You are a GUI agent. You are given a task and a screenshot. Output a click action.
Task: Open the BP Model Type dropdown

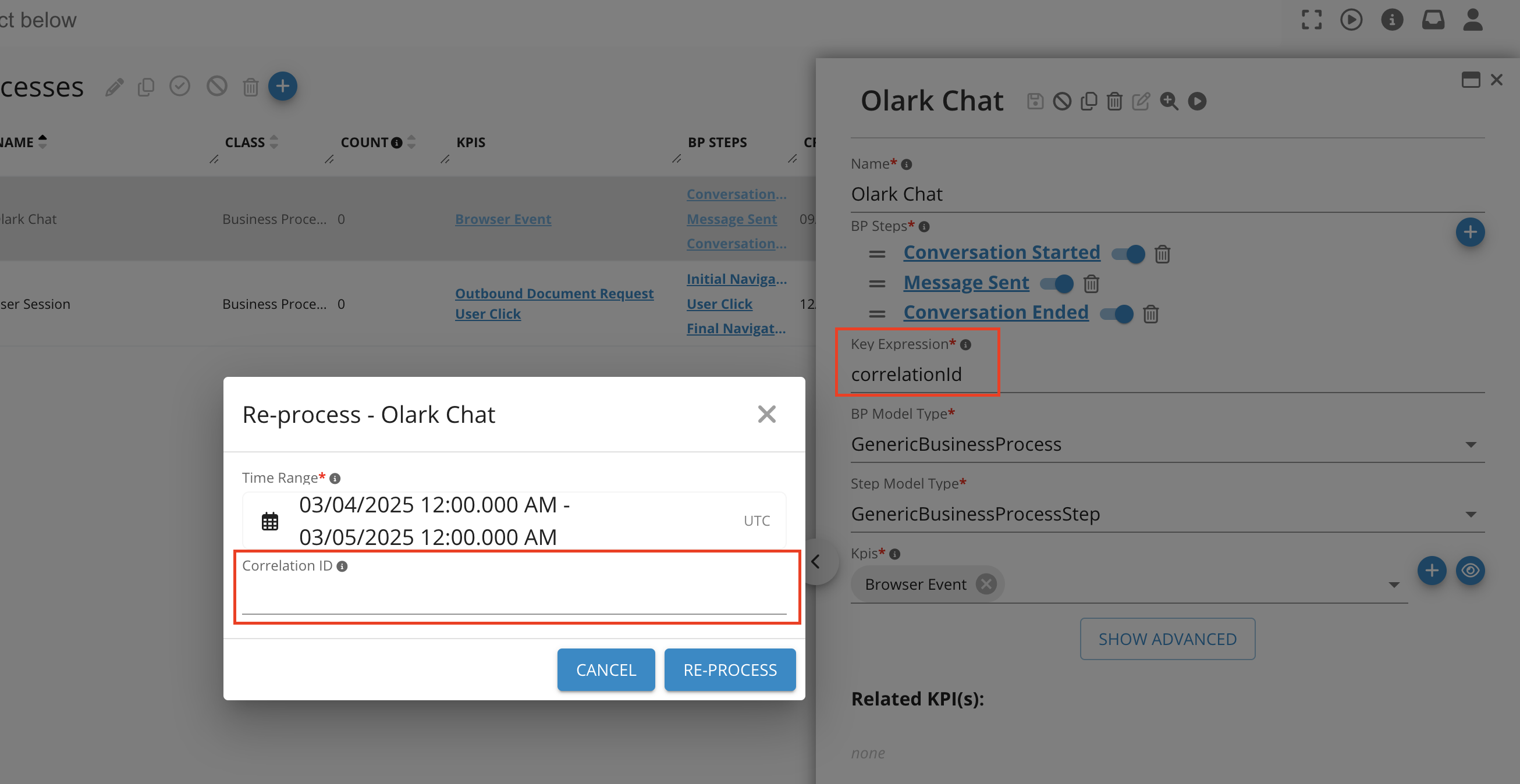[1471, 444]
